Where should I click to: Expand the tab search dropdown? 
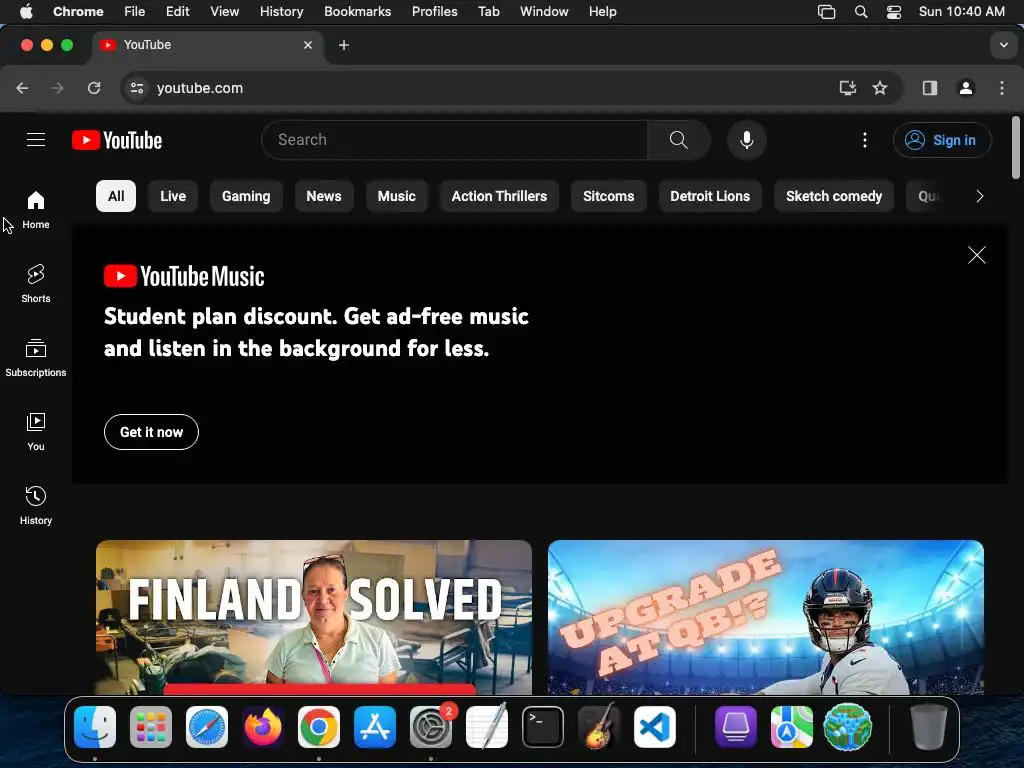pos(1004,45)
